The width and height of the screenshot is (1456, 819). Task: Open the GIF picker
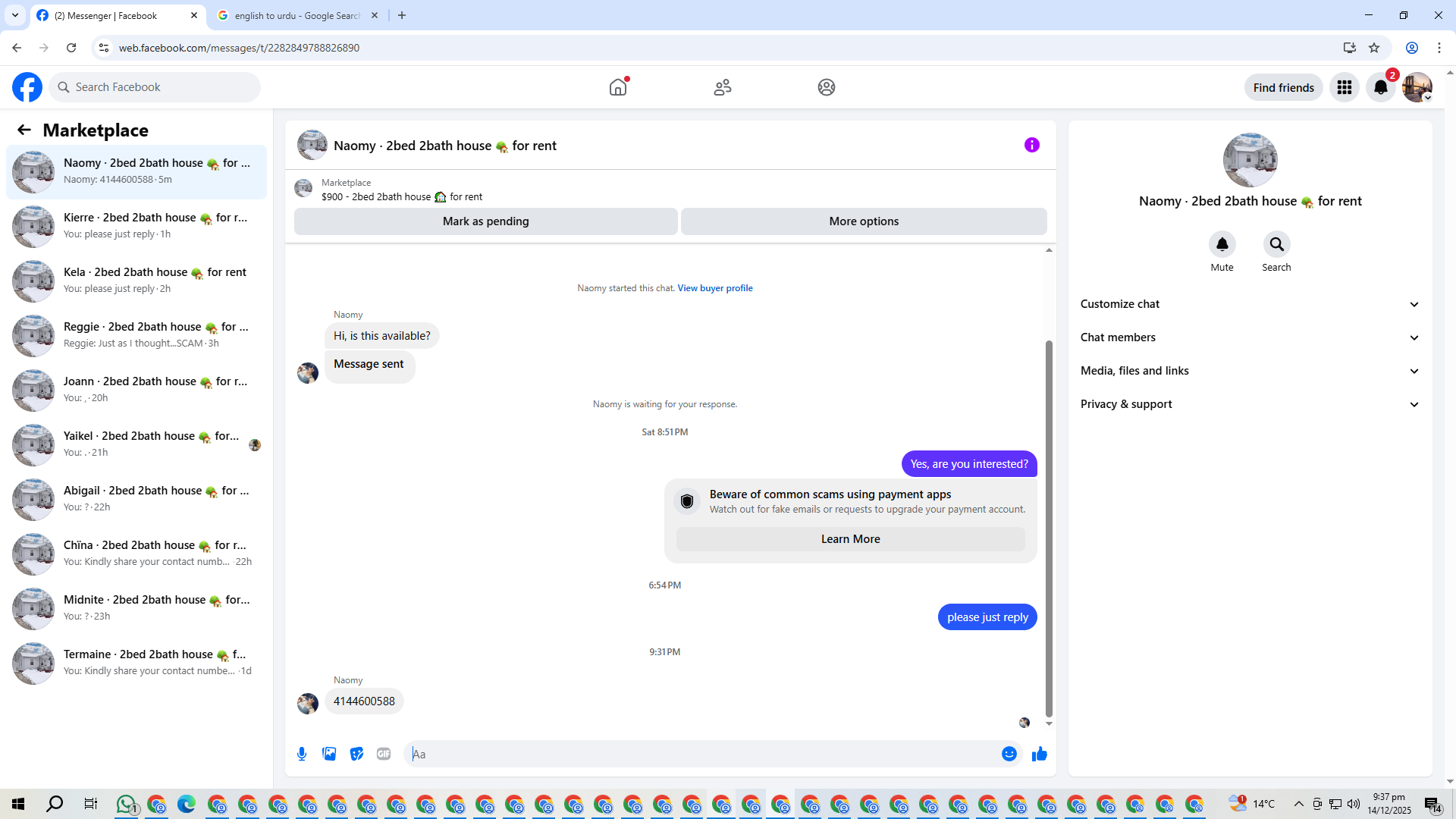[x=384, y=754]
